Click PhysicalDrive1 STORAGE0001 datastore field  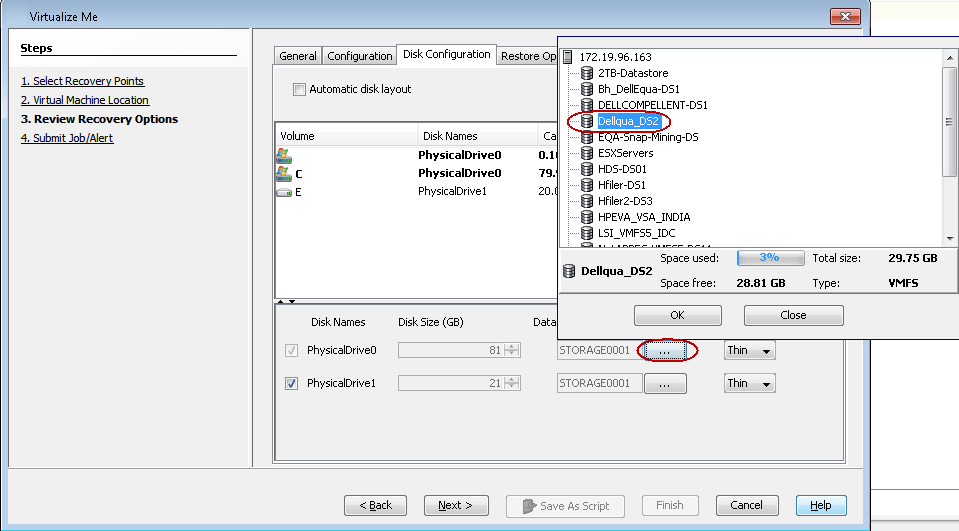599,384
